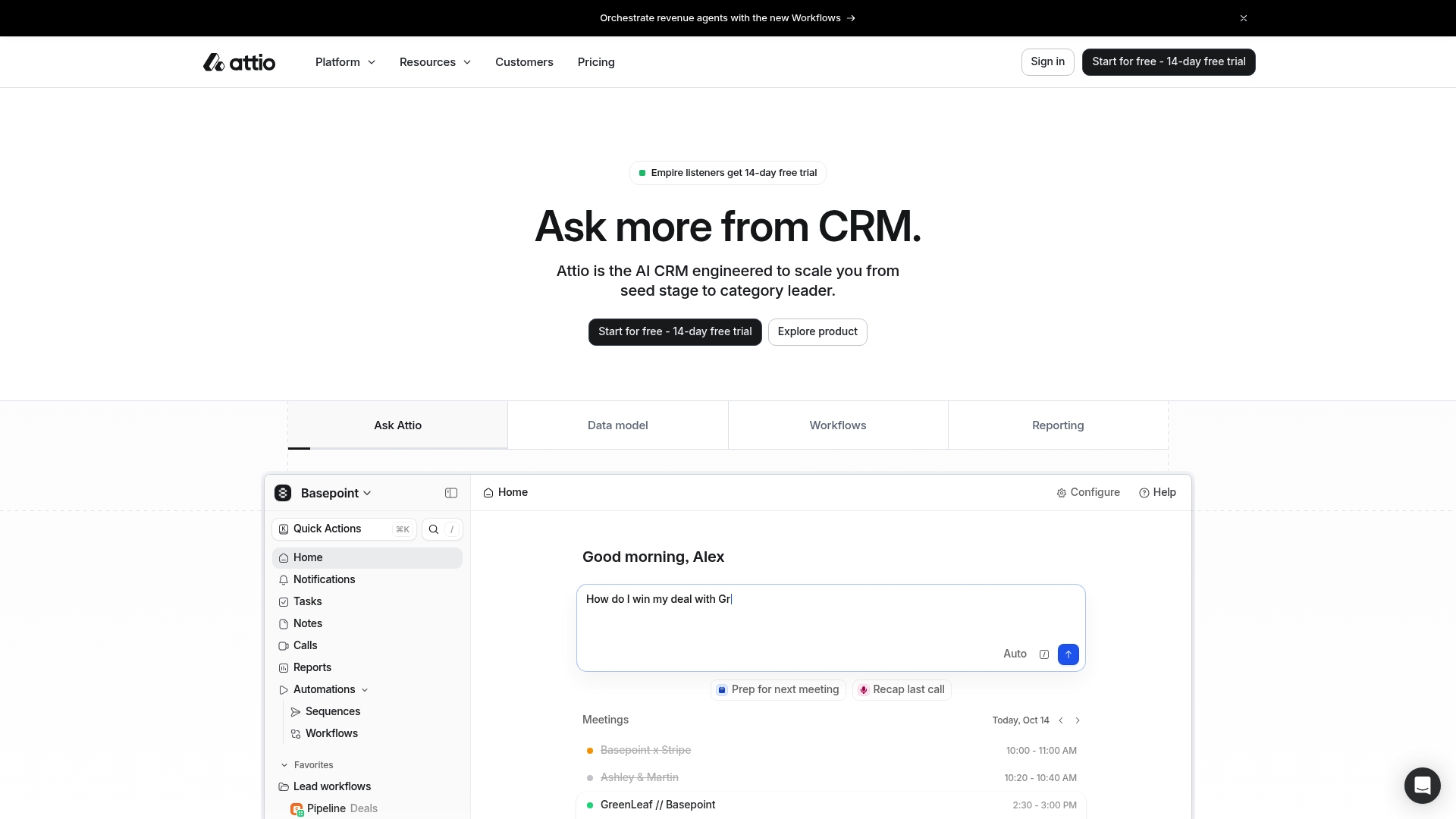Screen dimensions: 1456x819
Task: Click the Attio logo
Action: (239, 62)
